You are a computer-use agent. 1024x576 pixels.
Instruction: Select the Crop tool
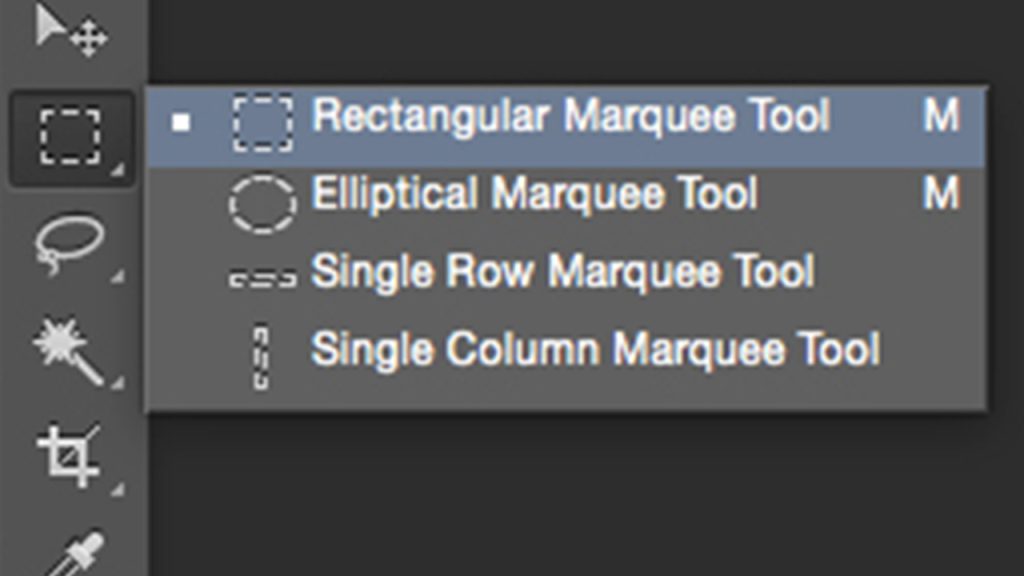coord(69,456)
